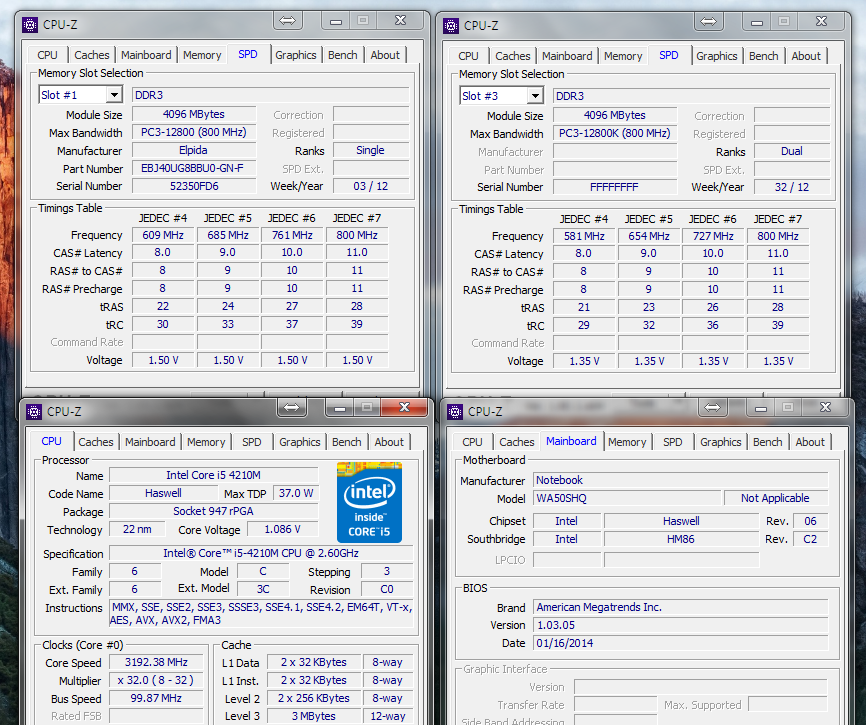866x725 pixels.
Task: Select the Graphics tab in the Slot #1 window
Action: click(x=296, y=55)
